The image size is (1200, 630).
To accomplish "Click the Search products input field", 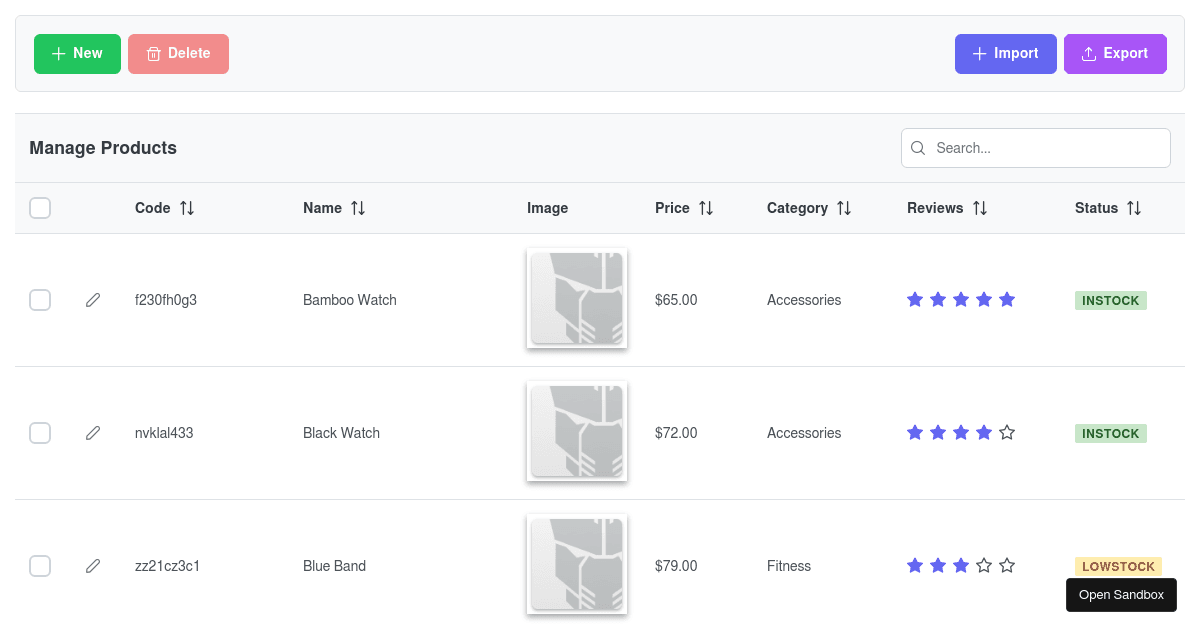I will point(1045,148).
